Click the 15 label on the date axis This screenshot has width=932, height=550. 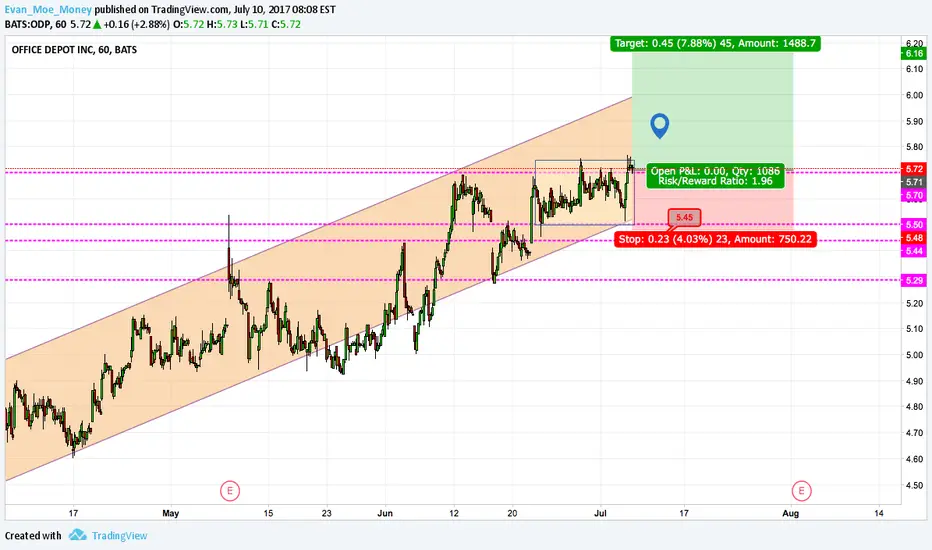click(x=269, y=513)
